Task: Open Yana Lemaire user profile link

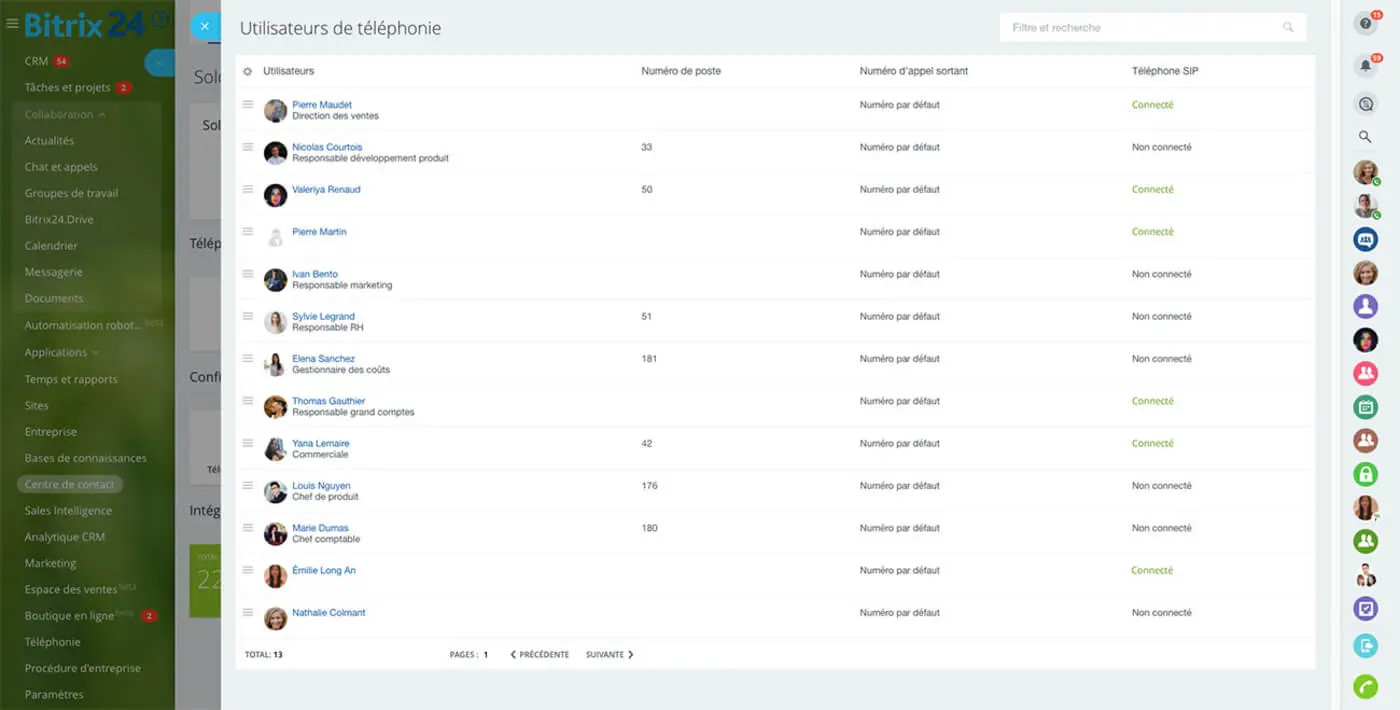Action: 320,443
